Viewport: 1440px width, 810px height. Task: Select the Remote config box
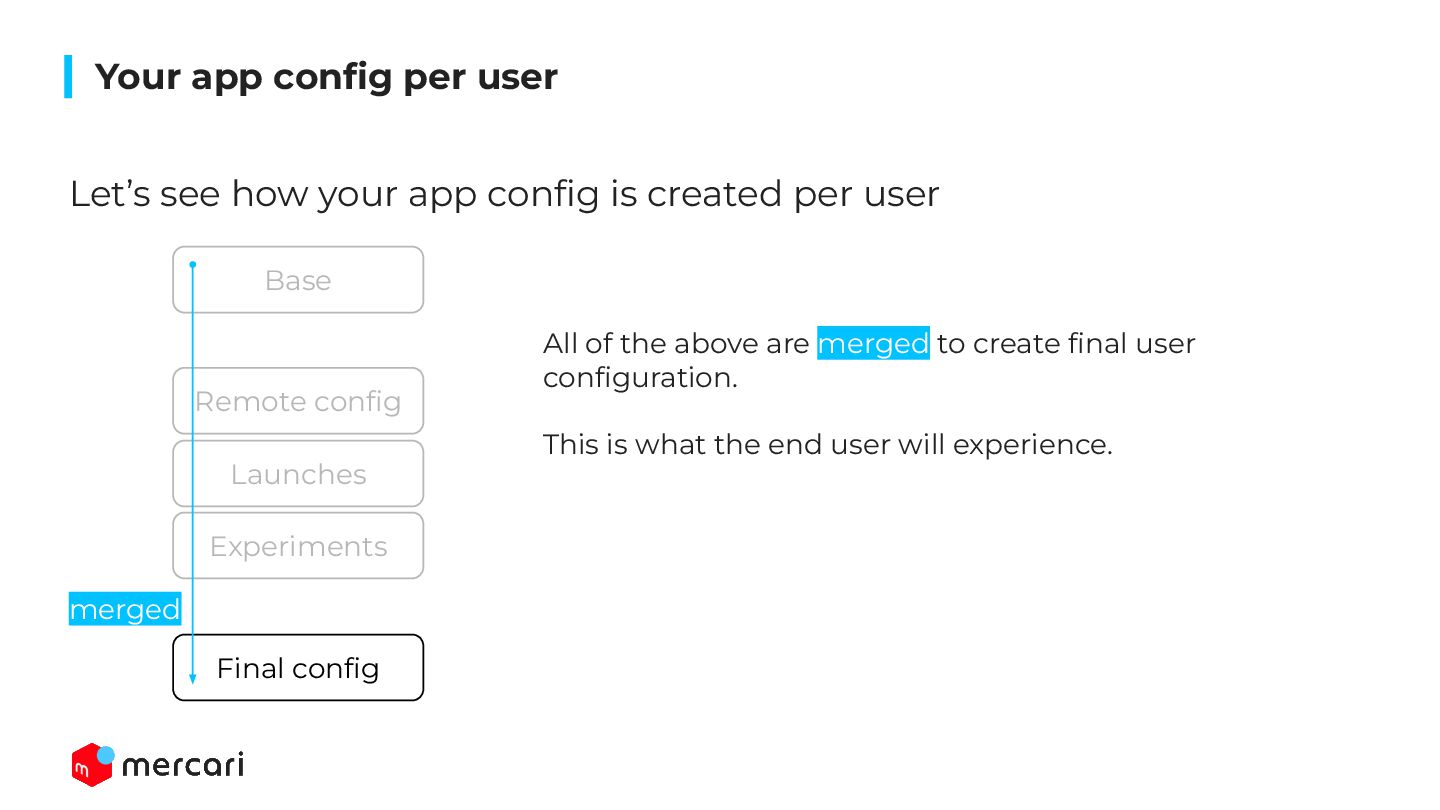tap(298, 401)
